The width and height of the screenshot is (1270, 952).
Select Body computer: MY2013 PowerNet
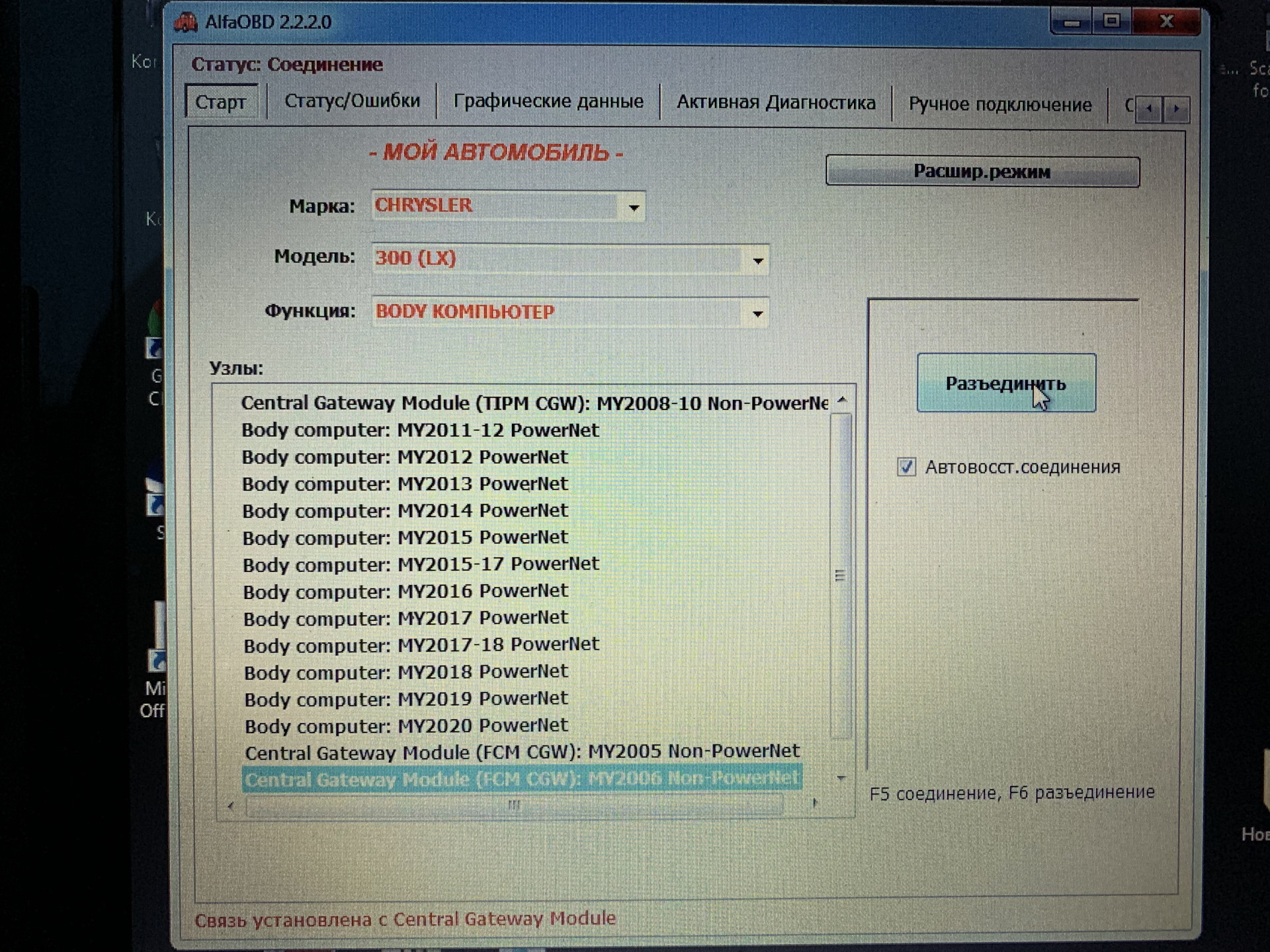pyautogui.click(x=405, y=484)
